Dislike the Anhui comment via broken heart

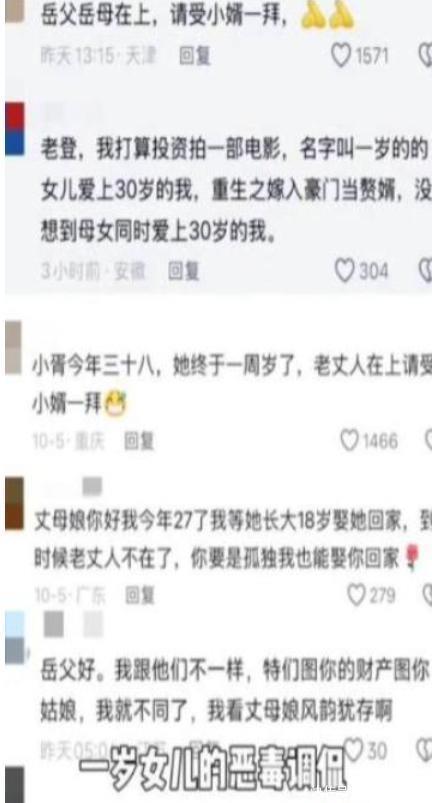[427, 270]
